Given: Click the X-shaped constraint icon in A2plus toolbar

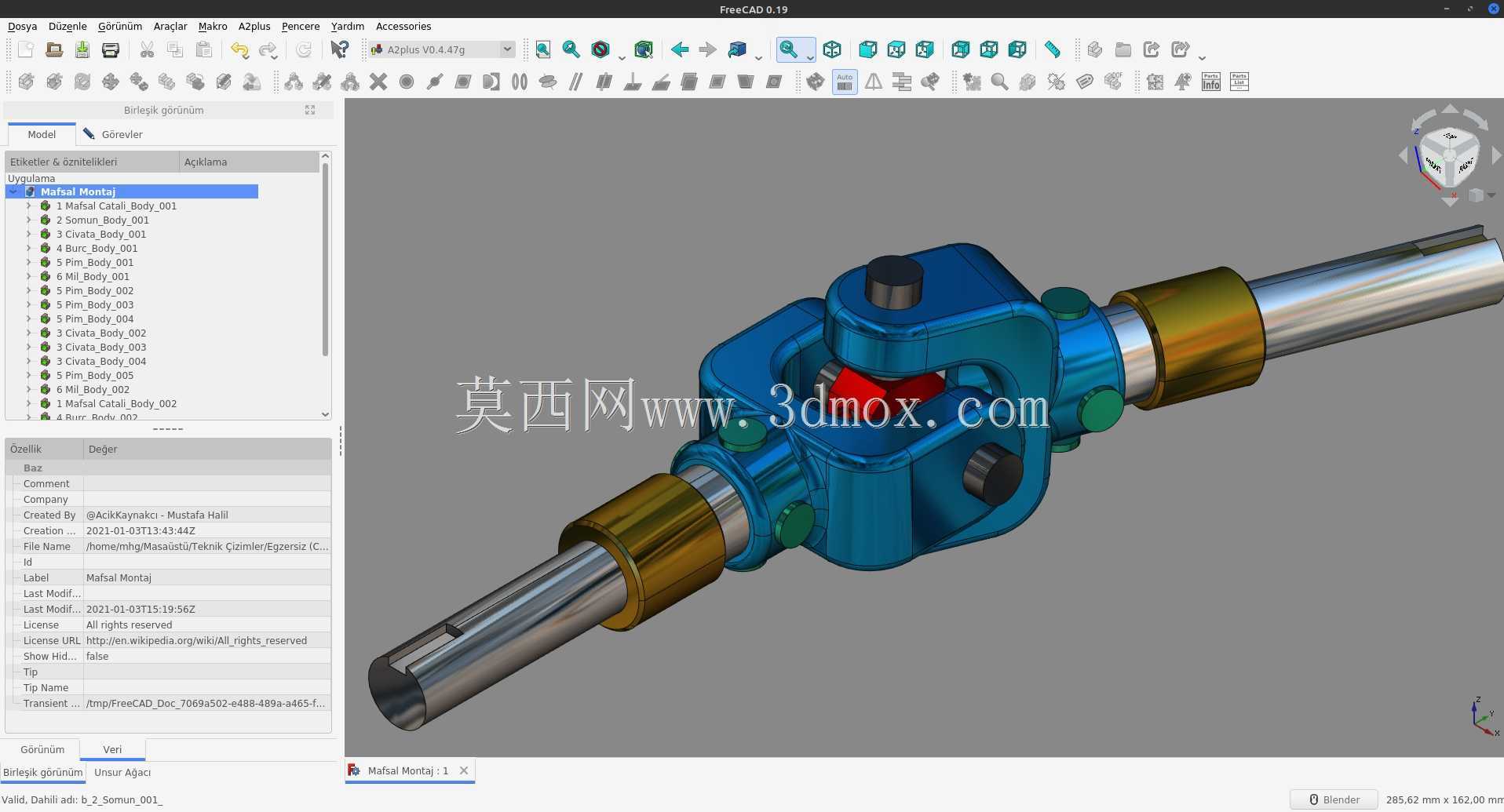Looking at the screenshot, I should coord(378,82).
